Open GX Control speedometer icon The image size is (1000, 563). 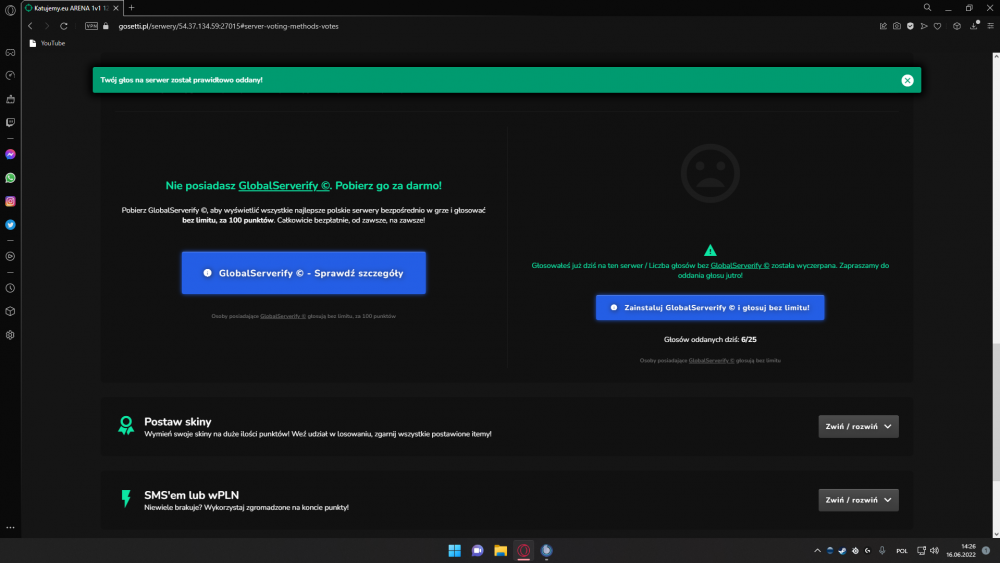click(x=10, y=75)
